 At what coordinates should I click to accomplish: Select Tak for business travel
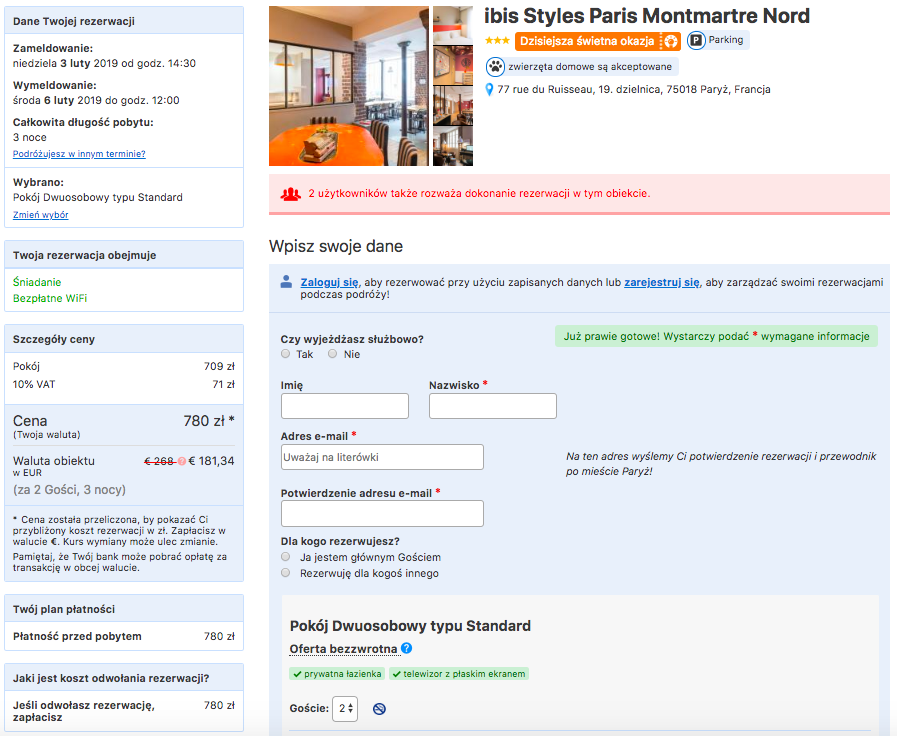pos(285,354)
